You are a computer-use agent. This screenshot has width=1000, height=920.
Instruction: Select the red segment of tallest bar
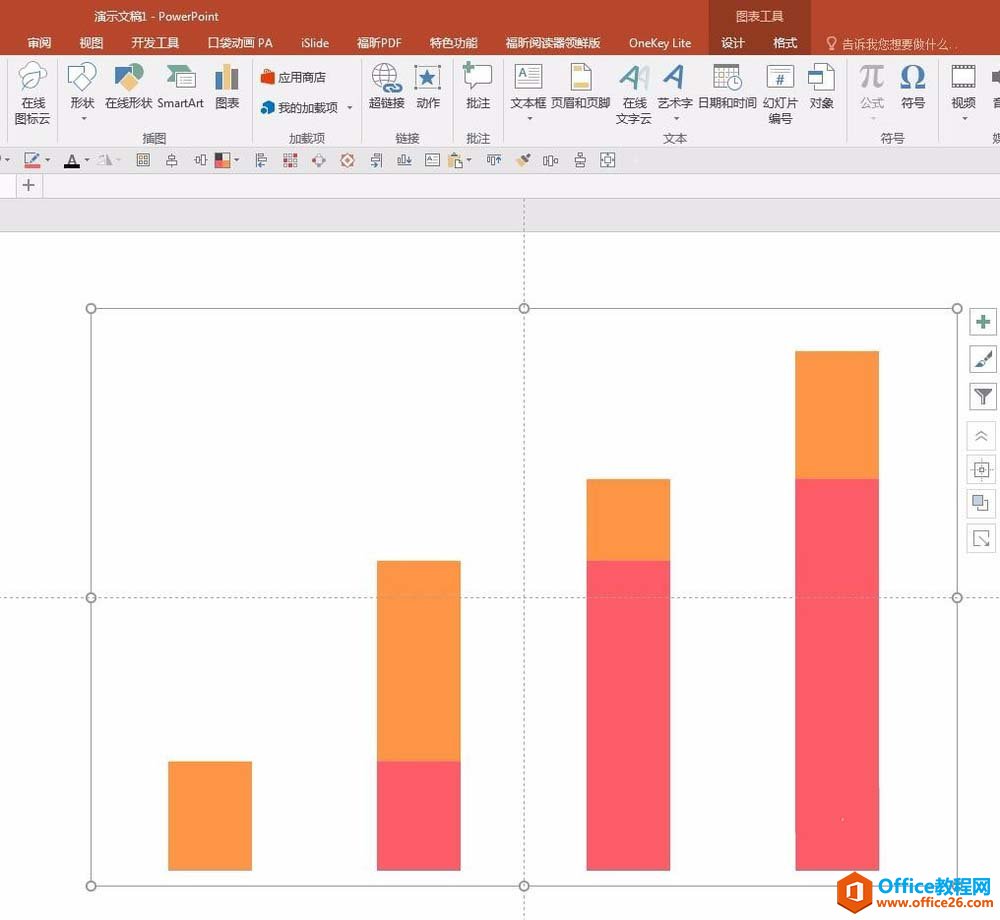click(837, 674)
